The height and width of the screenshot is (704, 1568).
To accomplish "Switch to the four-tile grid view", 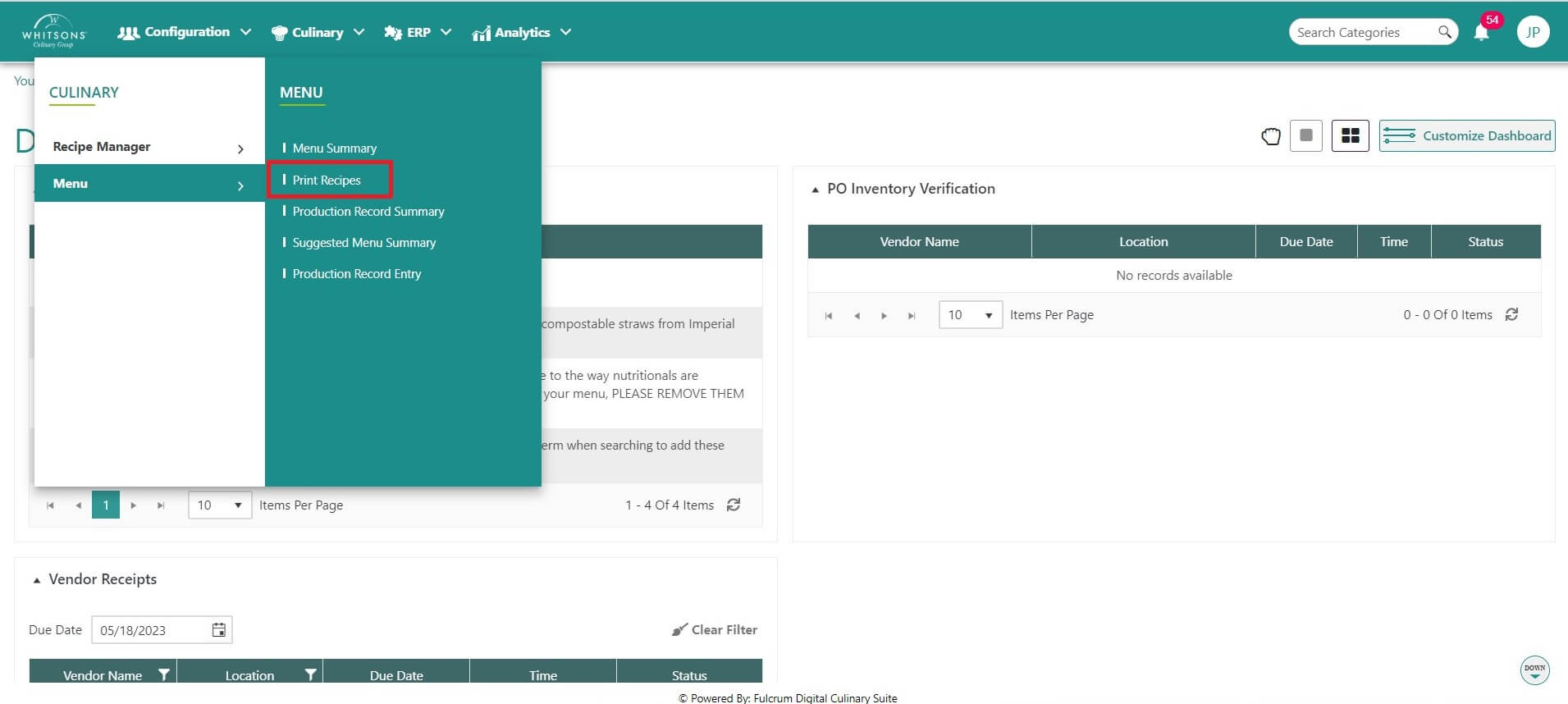I will [1350, 135].
